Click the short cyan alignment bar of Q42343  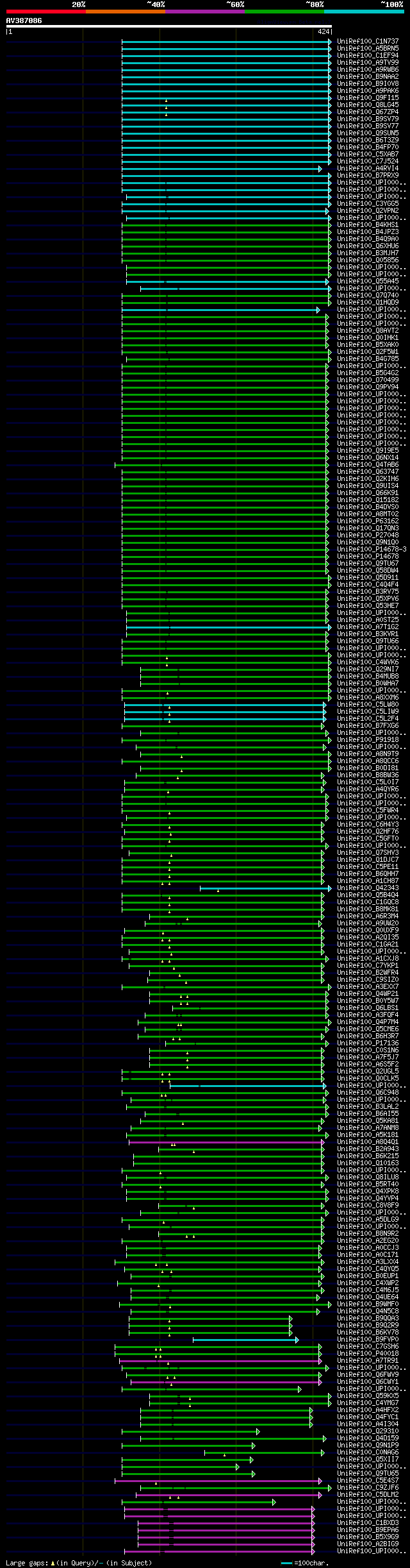tap(265, 888)
